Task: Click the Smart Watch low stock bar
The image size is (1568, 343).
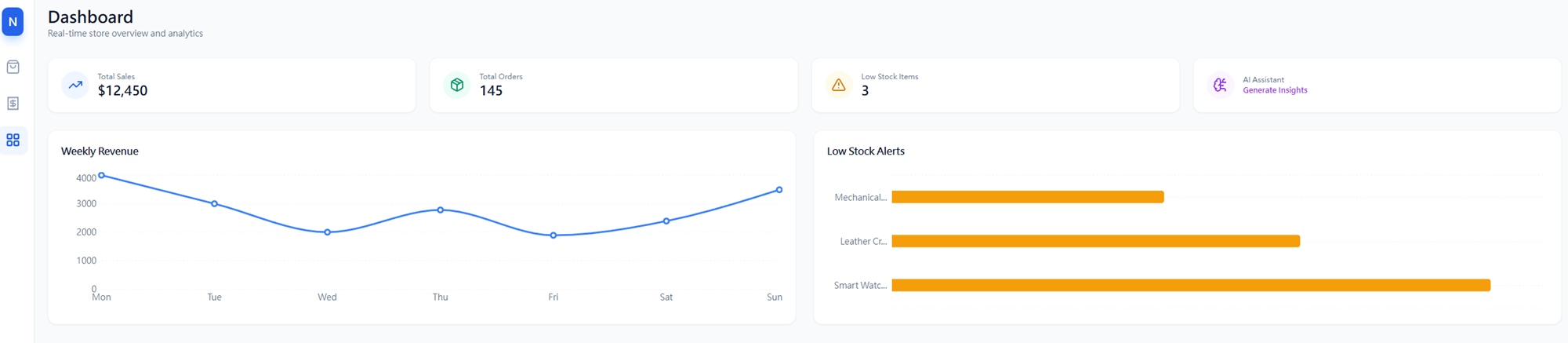Action: 1190,285
